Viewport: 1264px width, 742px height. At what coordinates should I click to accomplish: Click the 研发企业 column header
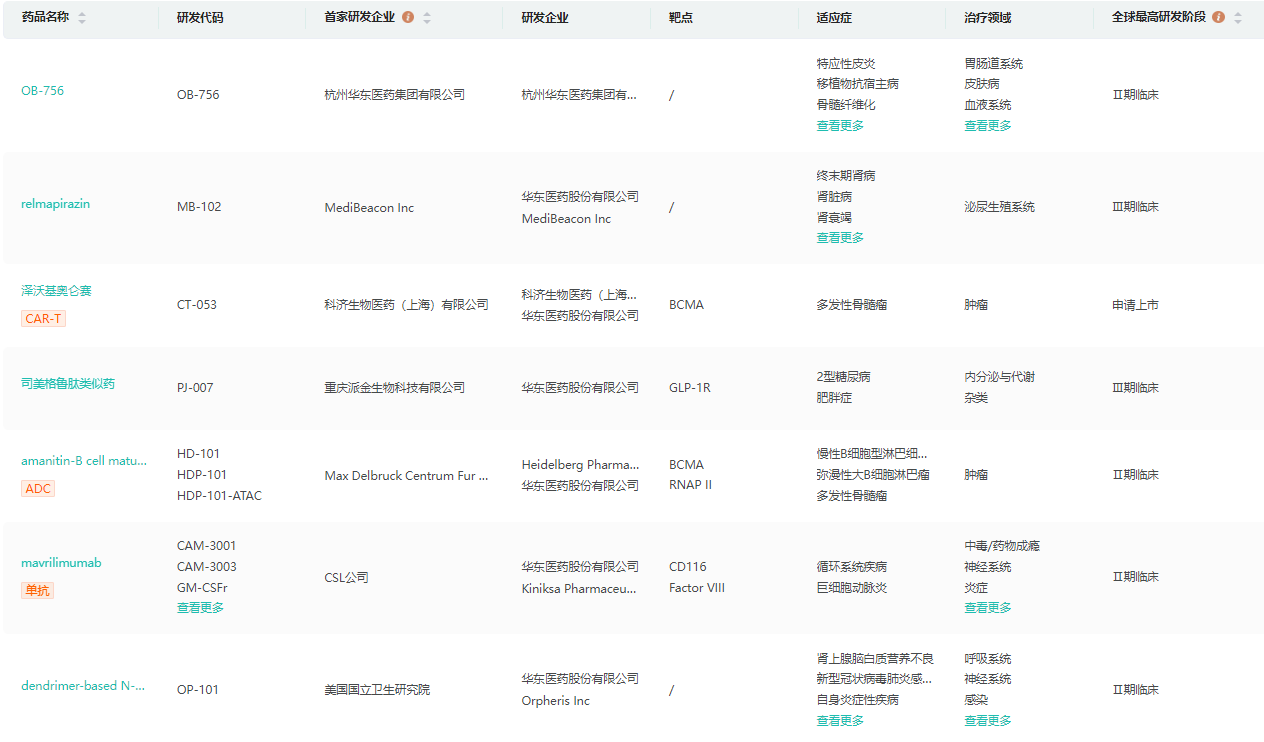[x=545, y=18]
